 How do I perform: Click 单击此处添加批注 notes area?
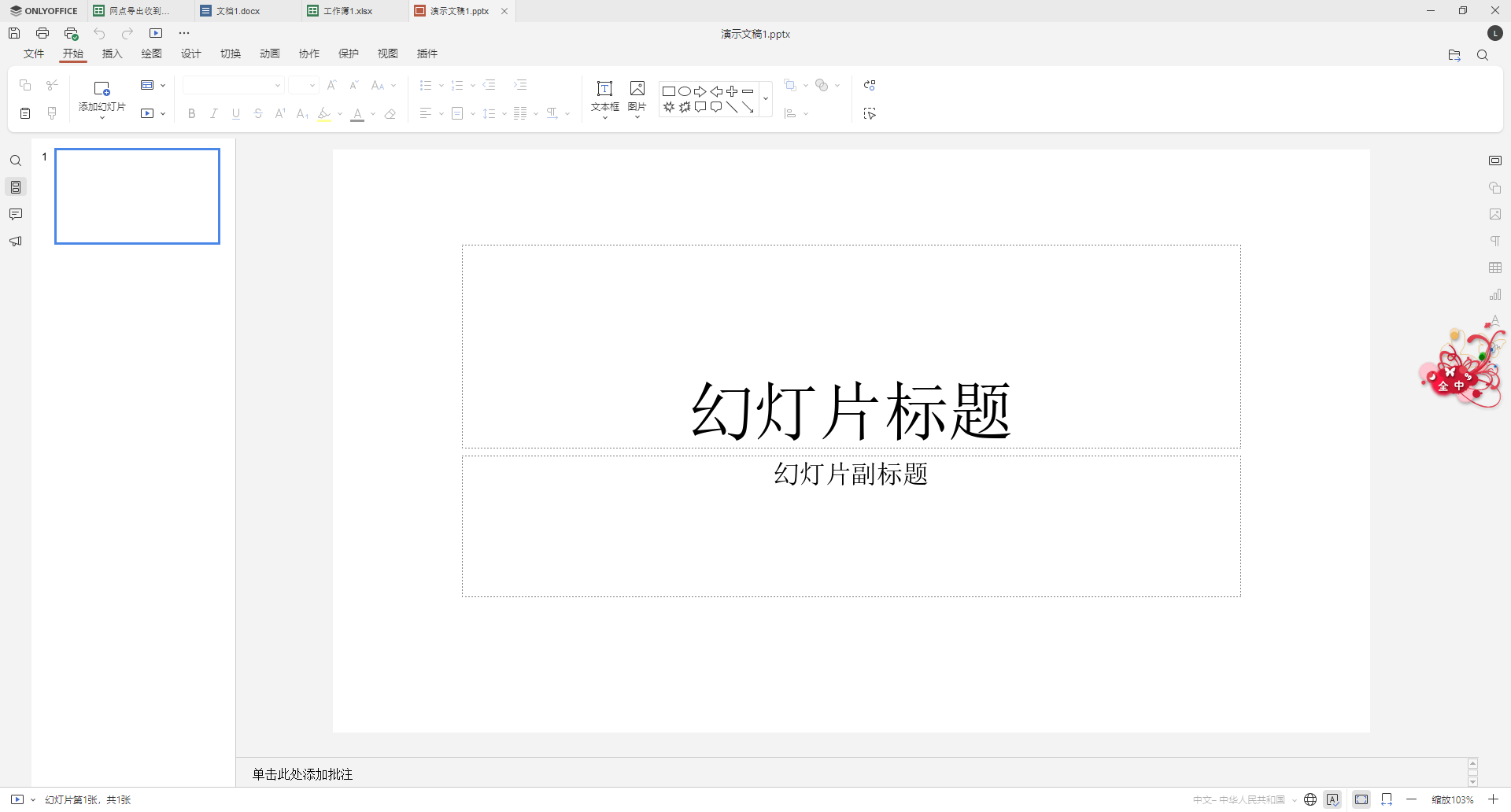302,774
